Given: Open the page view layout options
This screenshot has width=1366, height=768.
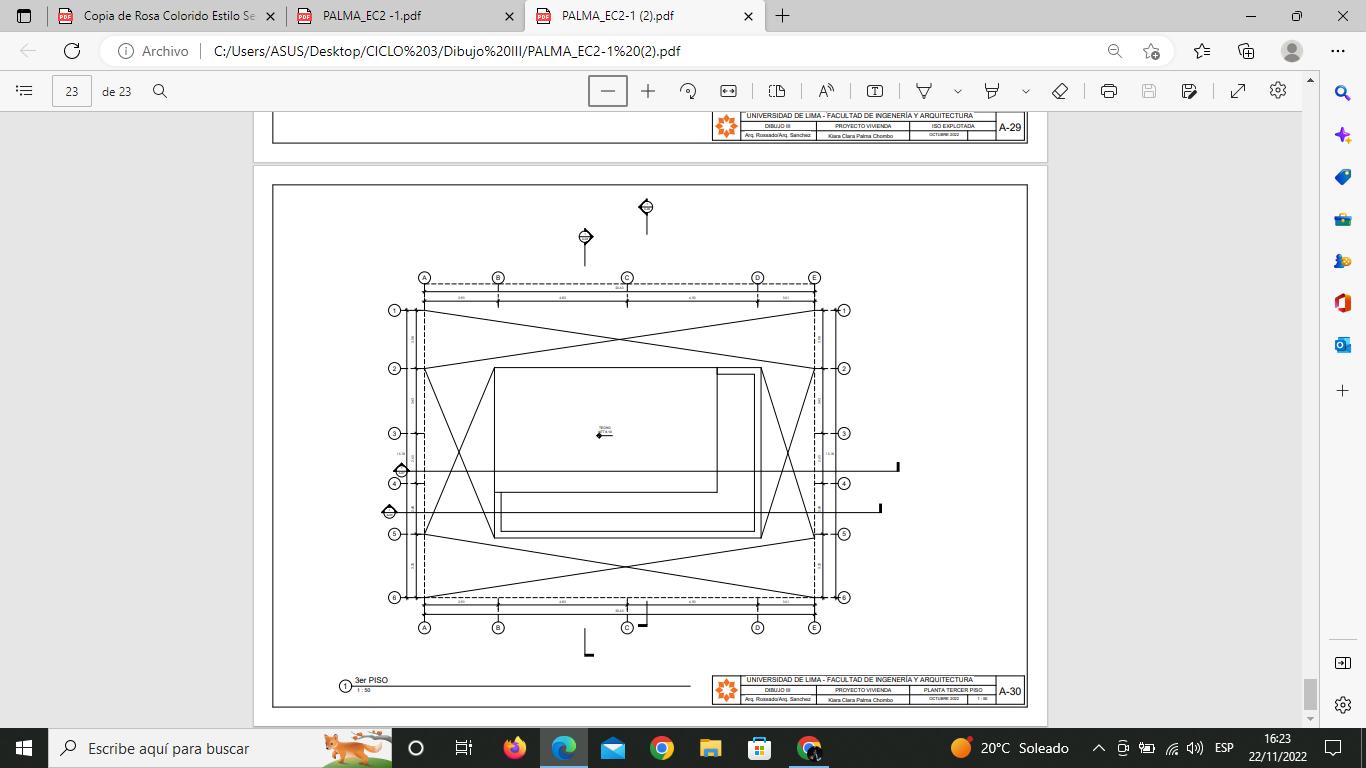Looking at the screenshot, I should point(777,91).
